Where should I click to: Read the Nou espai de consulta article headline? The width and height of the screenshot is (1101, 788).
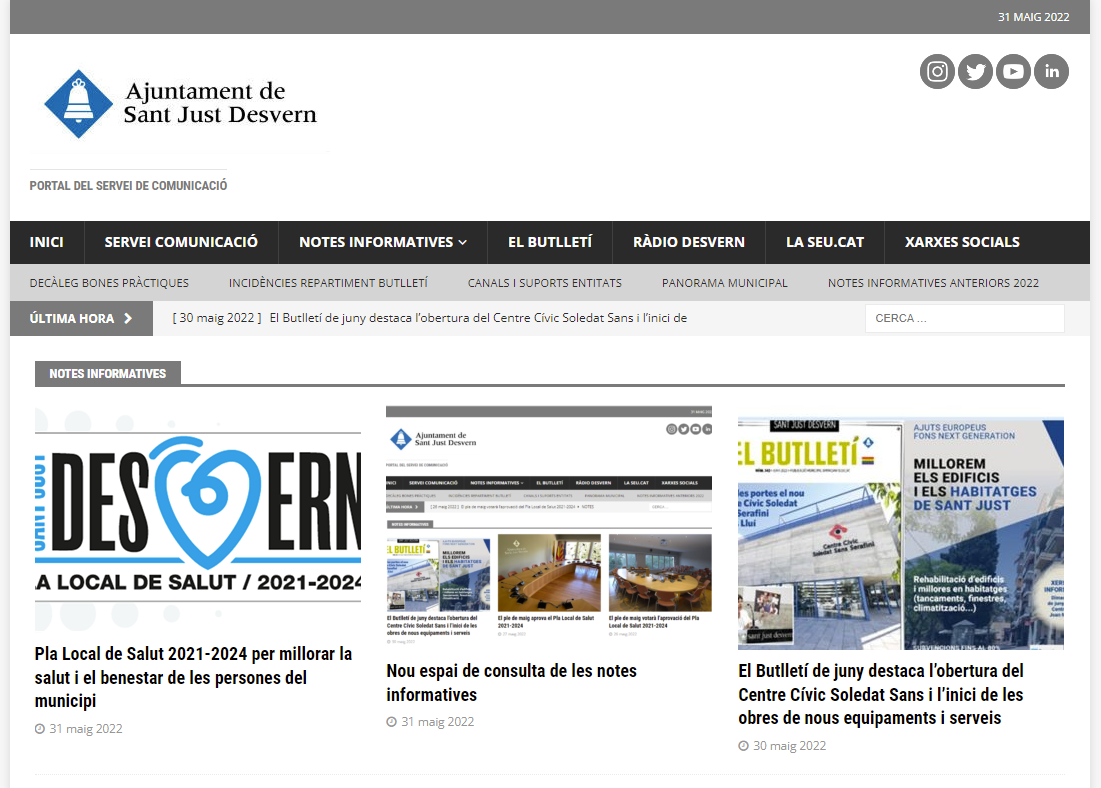(511, 682)
